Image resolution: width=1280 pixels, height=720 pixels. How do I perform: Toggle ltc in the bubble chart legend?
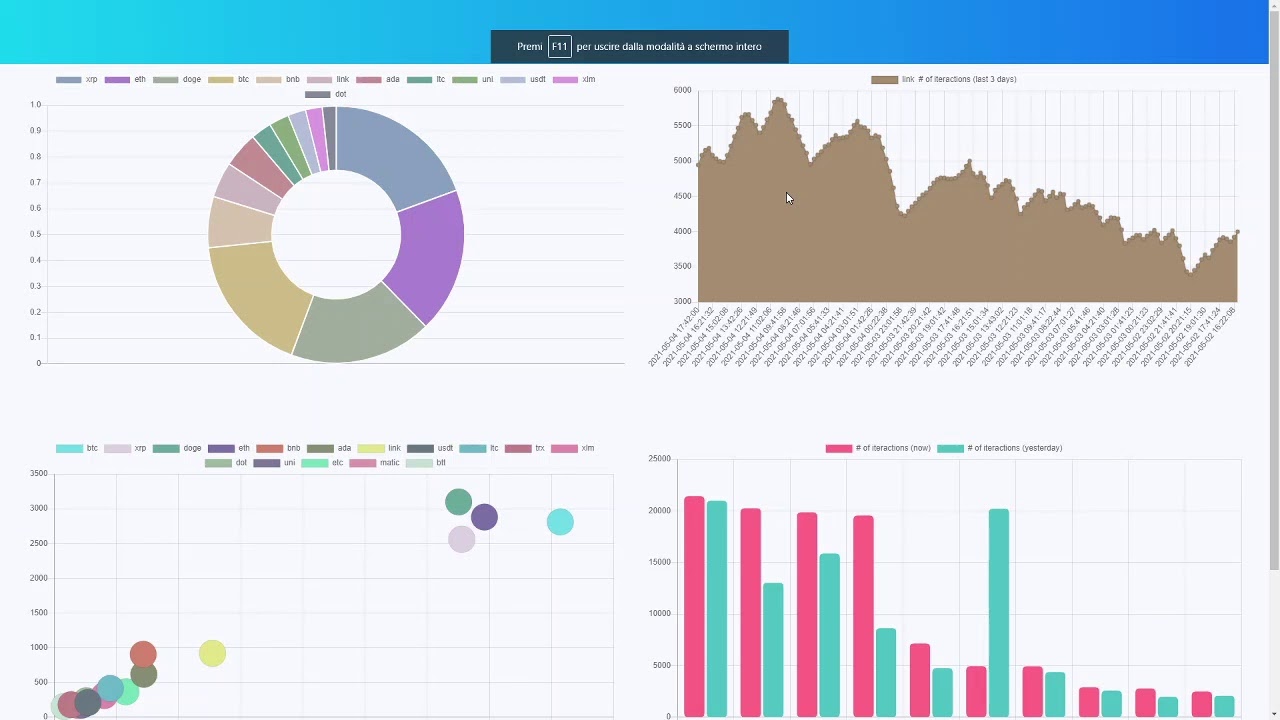pos(479,448)
